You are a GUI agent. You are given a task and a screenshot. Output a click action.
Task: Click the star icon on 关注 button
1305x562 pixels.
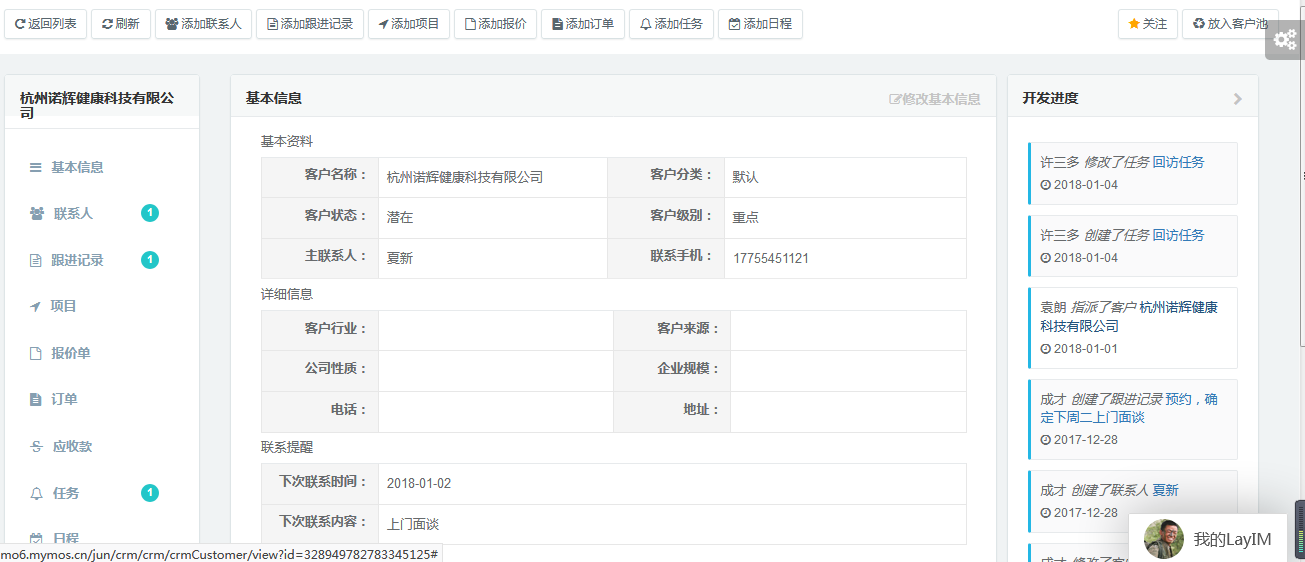1133,24
